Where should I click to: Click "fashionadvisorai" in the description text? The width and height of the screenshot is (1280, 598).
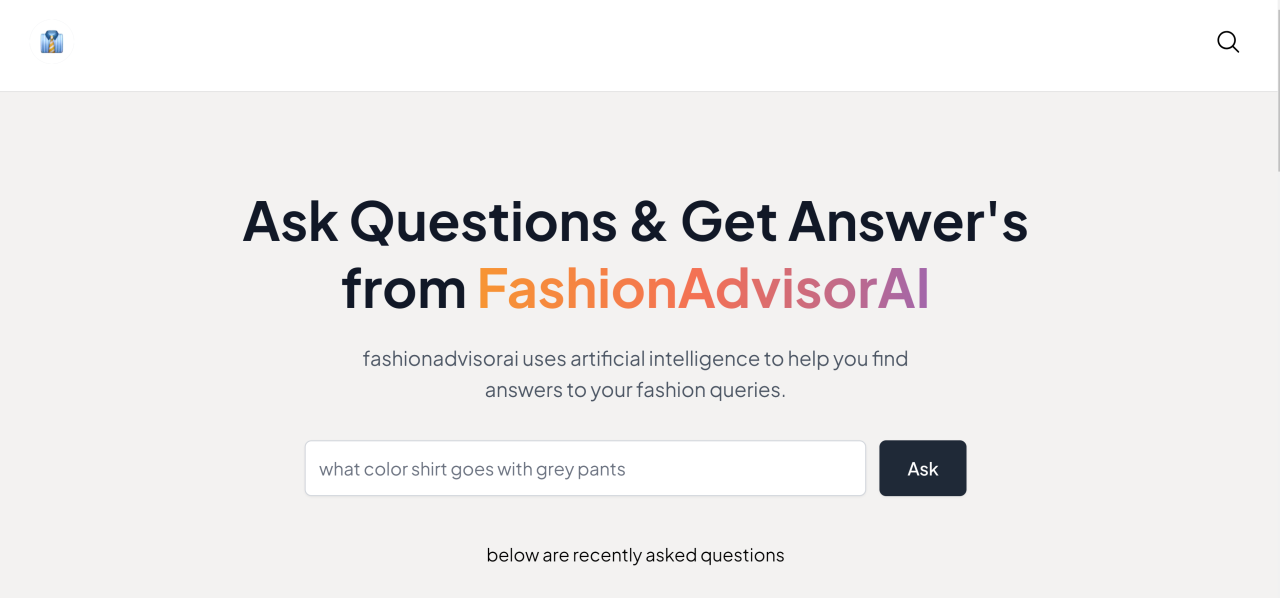[x=440, y=358]
